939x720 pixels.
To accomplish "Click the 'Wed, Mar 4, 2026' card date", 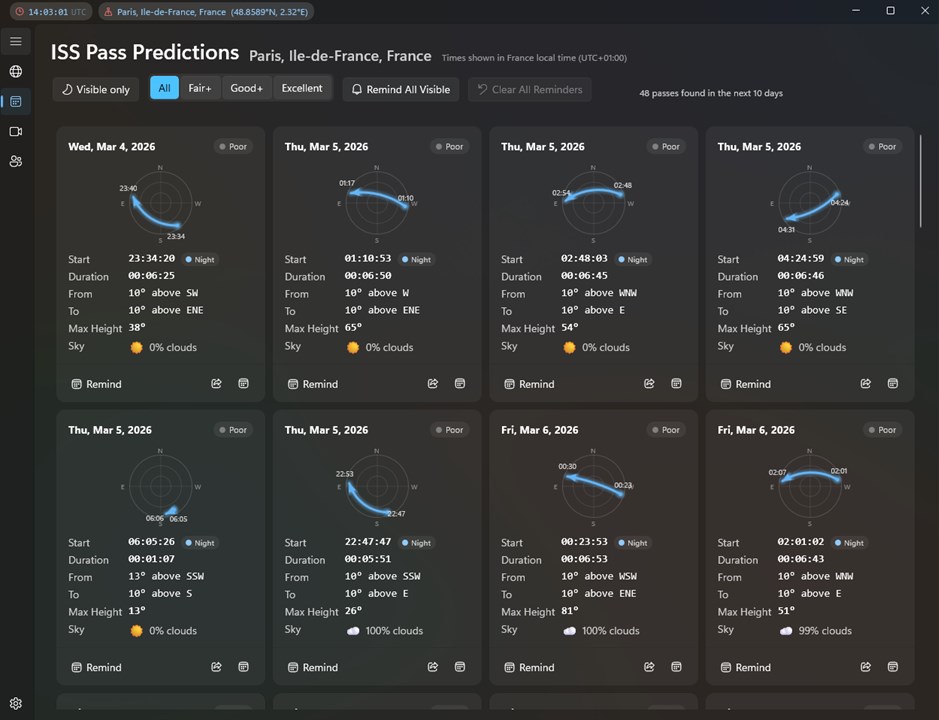I will (x=111, y=147).
